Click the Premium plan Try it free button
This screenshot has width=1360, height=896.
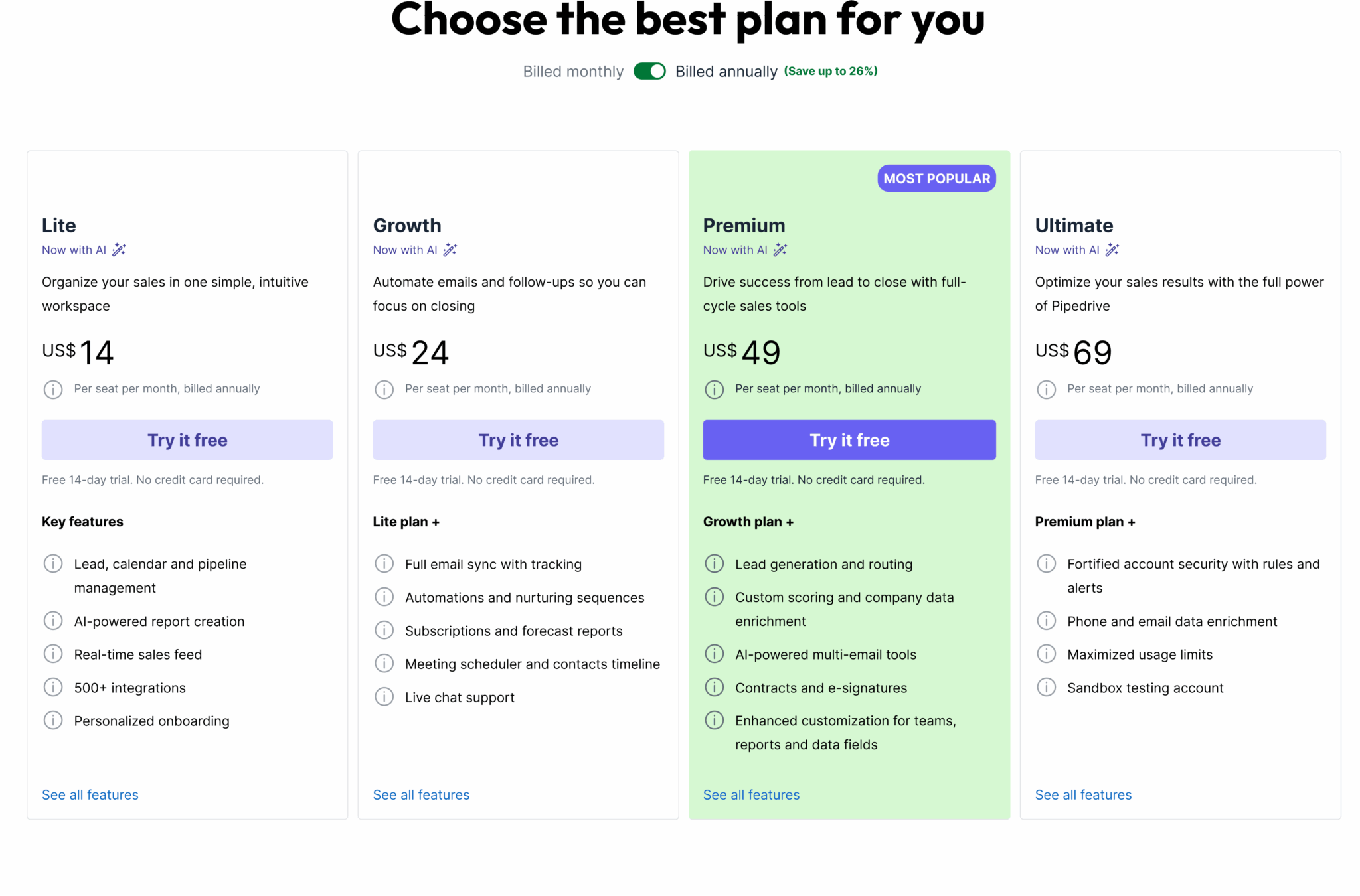click(849, 440)
